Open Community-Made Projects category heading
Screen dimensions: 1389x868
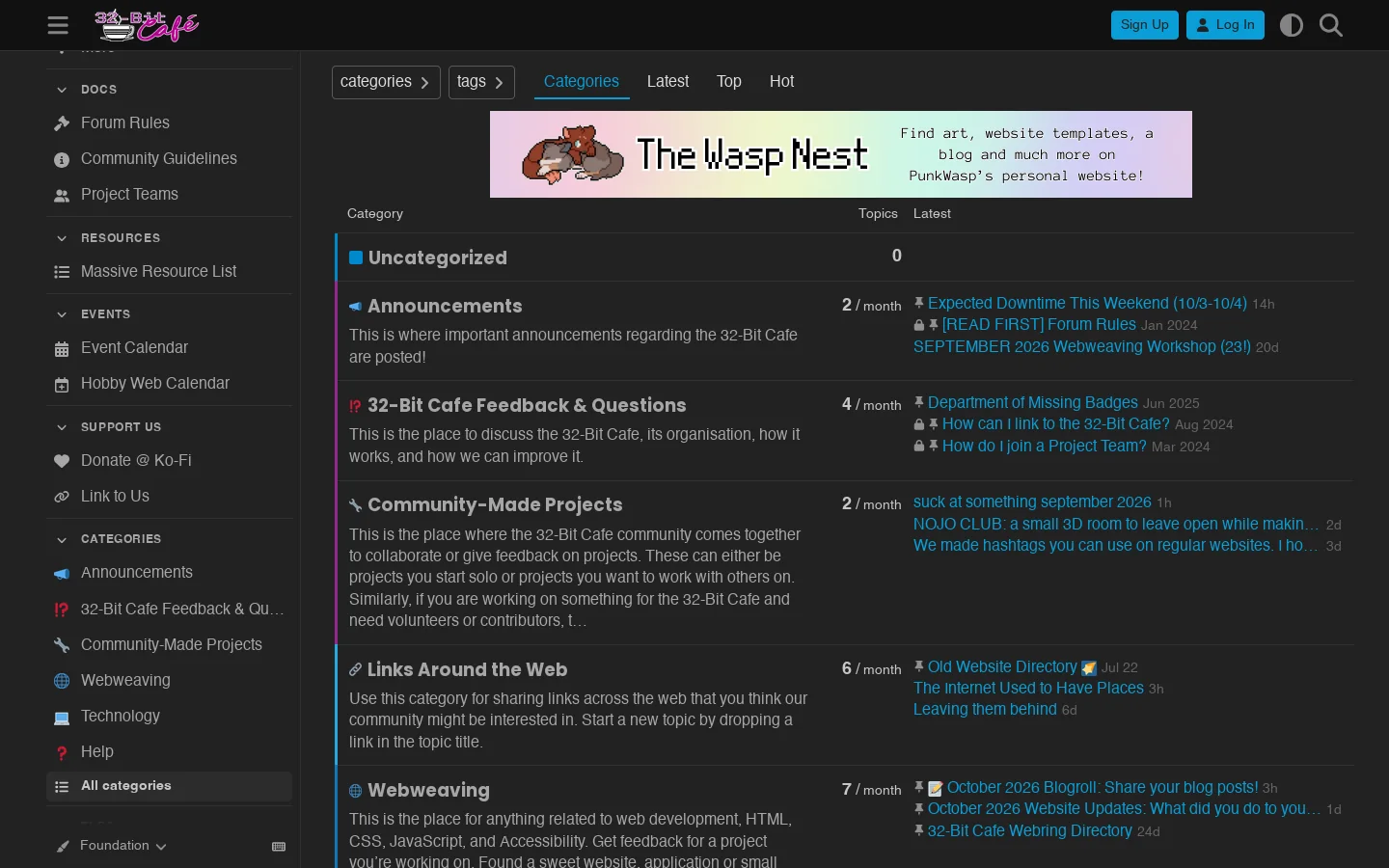[x=495, y=504]
